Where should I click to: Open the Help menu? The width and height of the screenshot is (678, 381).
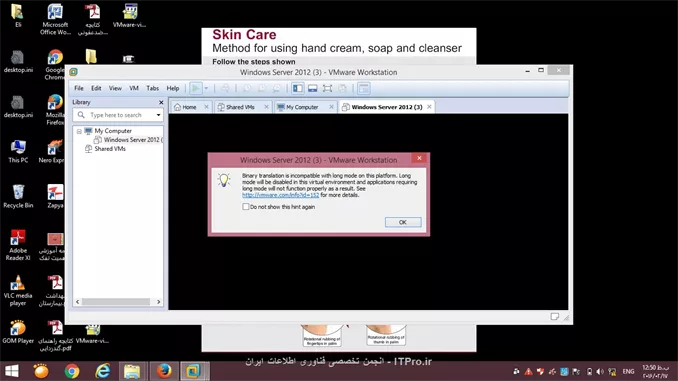(173, 88)
